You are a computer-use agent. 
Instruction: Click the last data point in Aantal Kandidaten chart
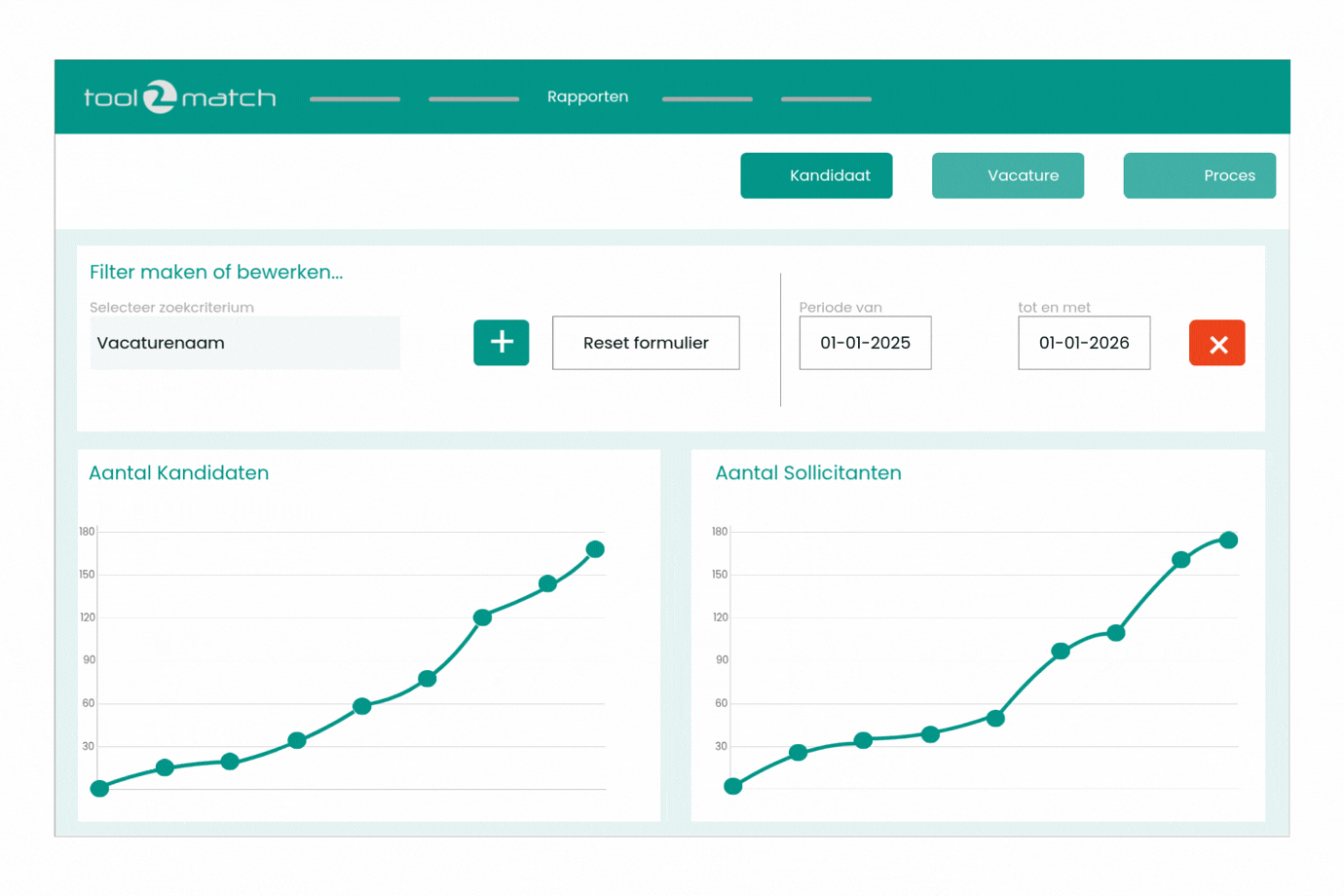(x=595, y=549)
